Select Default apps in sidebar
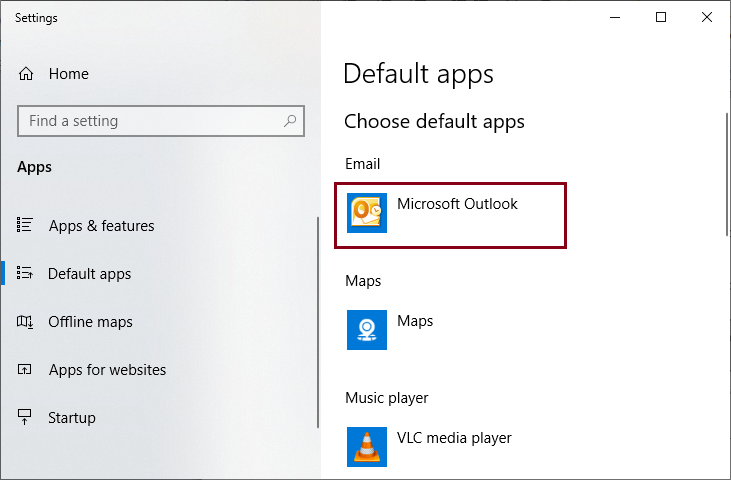The height and width of the screenshot is (480, 731). (90, 274)
